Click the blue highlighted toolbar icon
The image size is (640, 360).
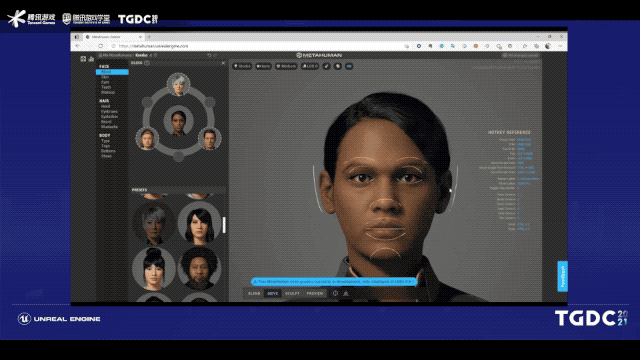349,66
